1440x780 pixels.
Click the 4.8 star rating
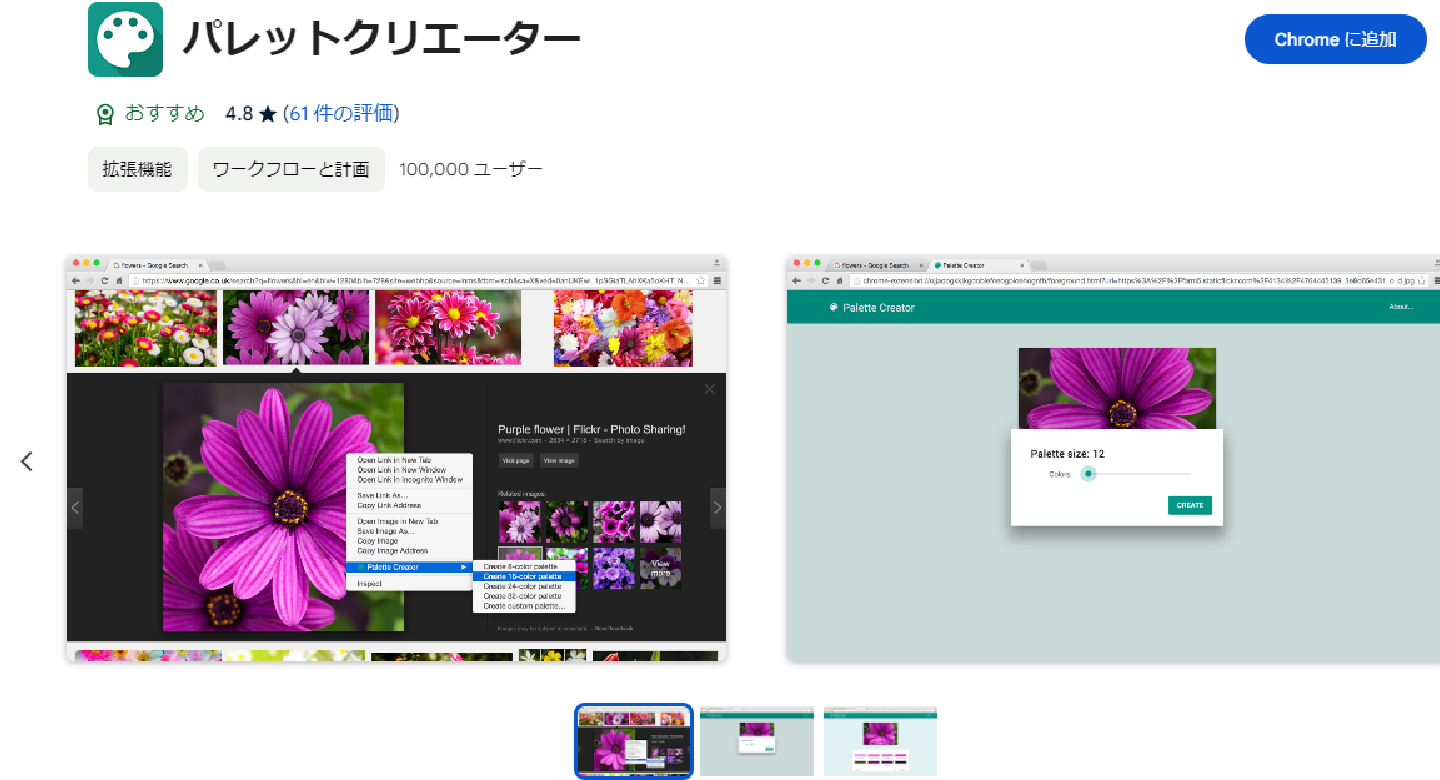250,114
